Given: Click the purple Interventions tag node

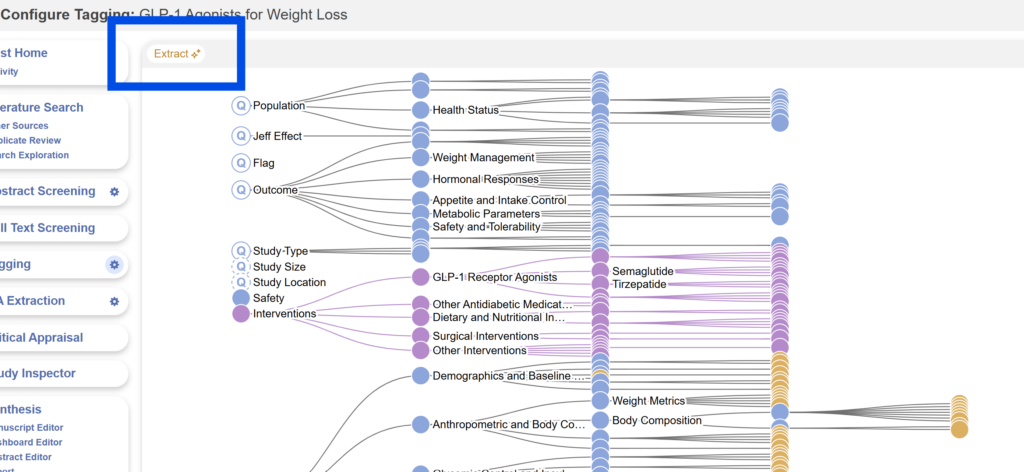Looking at the screenshot, I should (241, 314).
